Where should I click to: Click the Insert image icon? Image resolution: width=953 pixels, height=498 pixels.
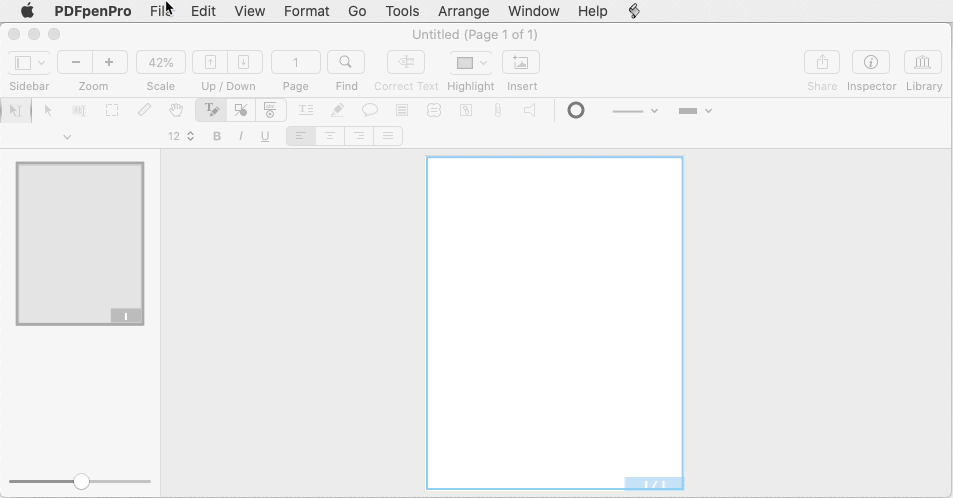520,62
